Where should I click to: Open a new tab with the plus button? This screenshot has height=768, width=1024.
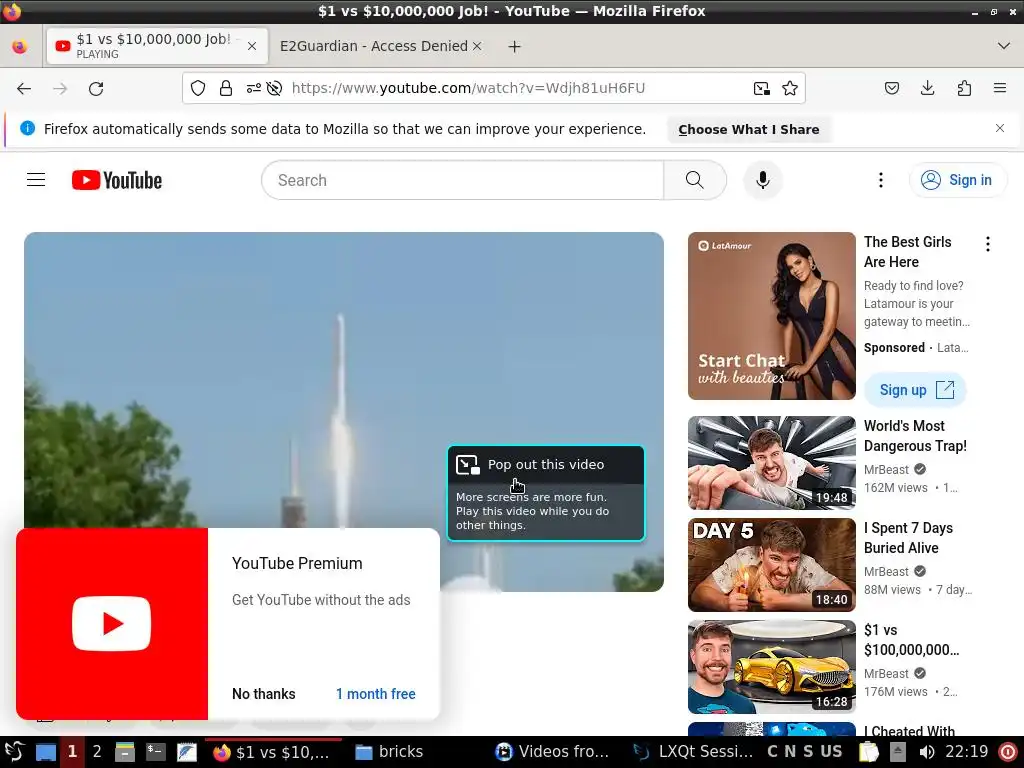tap(515, 46)
